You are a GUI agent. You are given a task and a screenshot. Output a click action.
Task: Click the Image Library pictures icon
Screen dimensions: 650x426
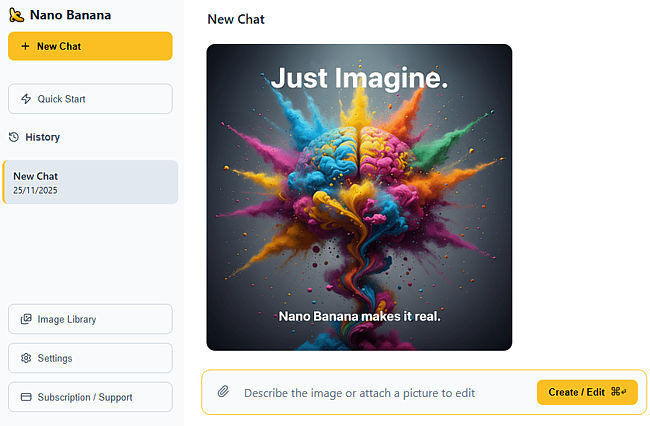[x=25, y=320]
